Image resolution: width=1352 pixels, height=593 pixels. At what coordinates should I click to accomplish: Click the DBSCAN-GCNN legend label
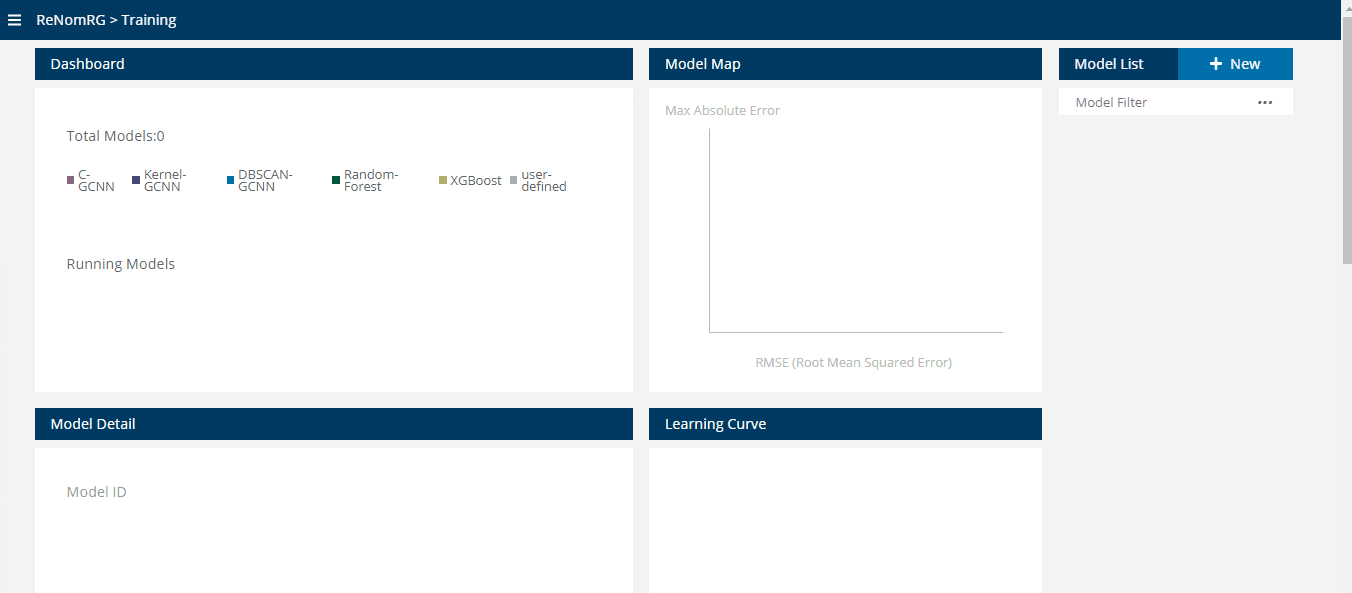266,181
